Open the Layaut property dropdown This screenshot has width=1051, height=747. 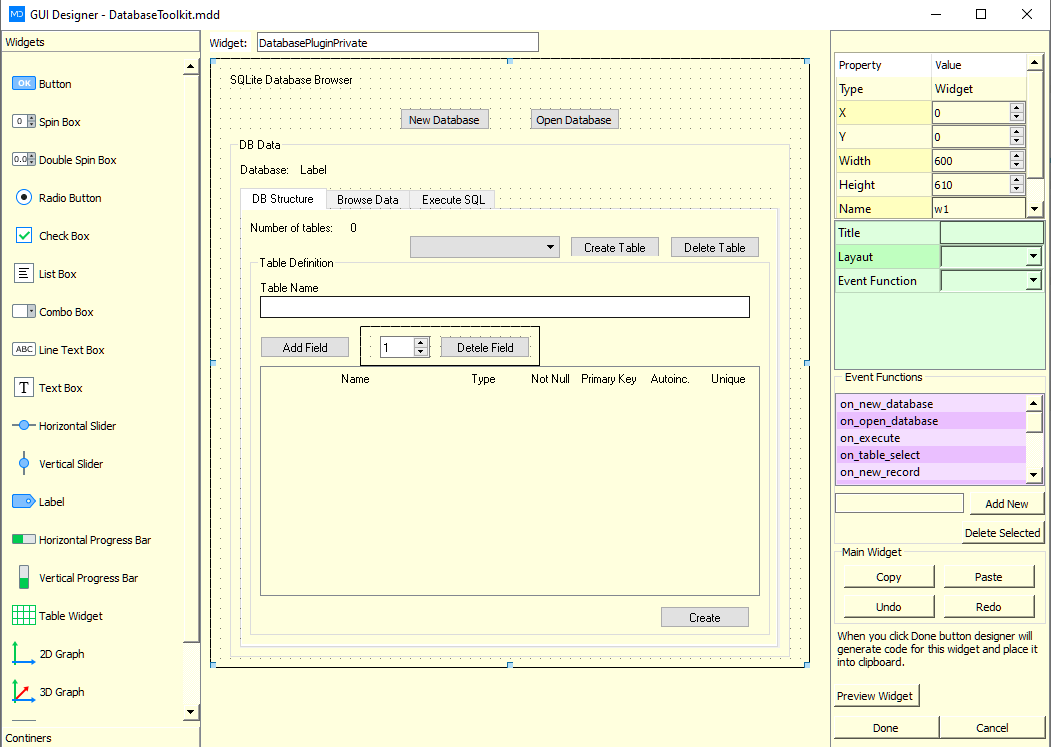coord(1032,256)
